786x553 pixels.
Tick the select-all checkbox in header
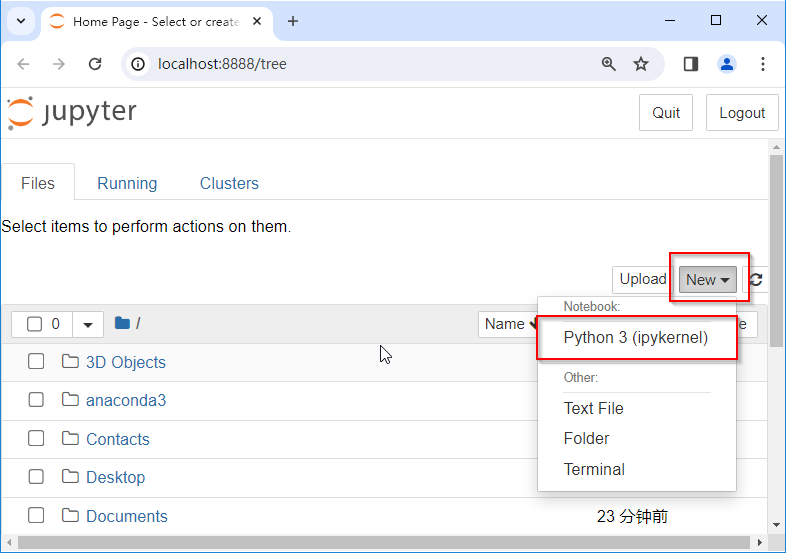(x=34, y=324)
